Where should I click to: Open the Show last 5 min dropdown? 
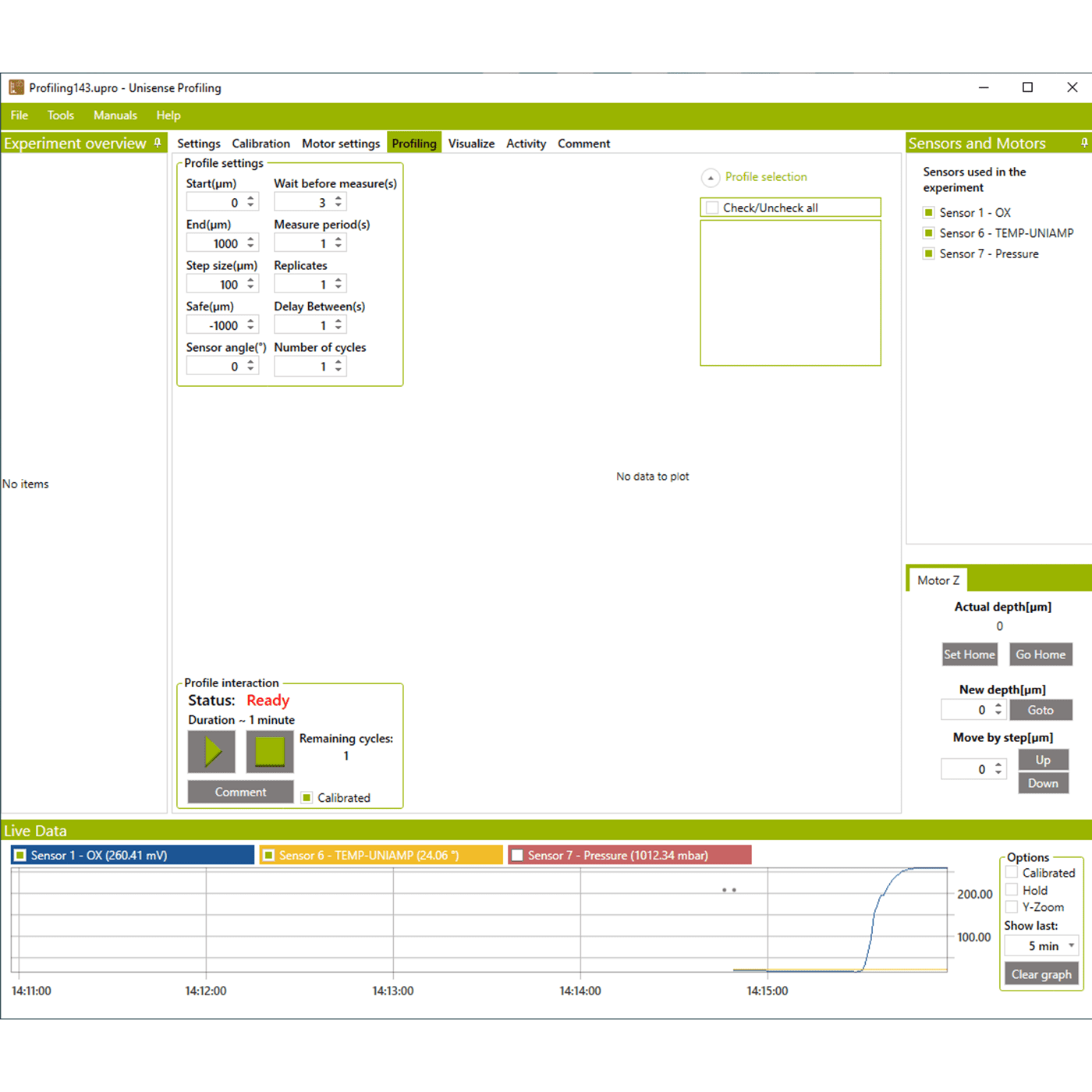[x=1041, y=945]
